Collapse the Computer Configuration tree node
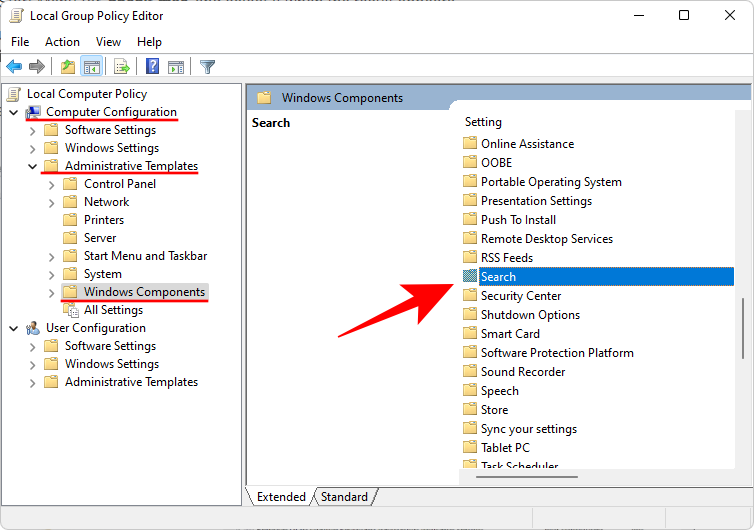This screenshot has width=754, height=530. 14,112
